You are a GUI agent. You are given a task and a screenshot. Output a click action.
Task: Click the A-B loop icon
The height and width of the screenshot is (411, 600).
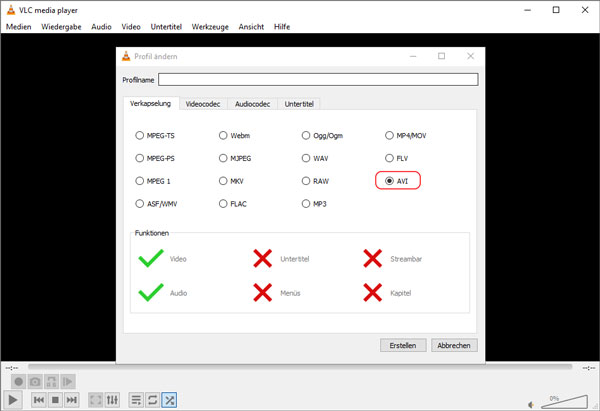pyautogui.click(x=51, y=382)
